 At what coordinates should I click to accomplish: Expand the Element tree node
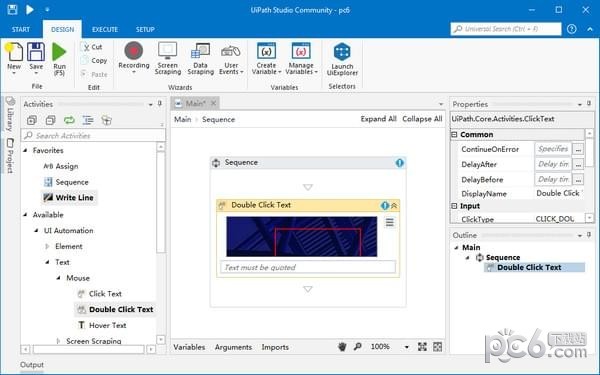[x=47, y=246]
